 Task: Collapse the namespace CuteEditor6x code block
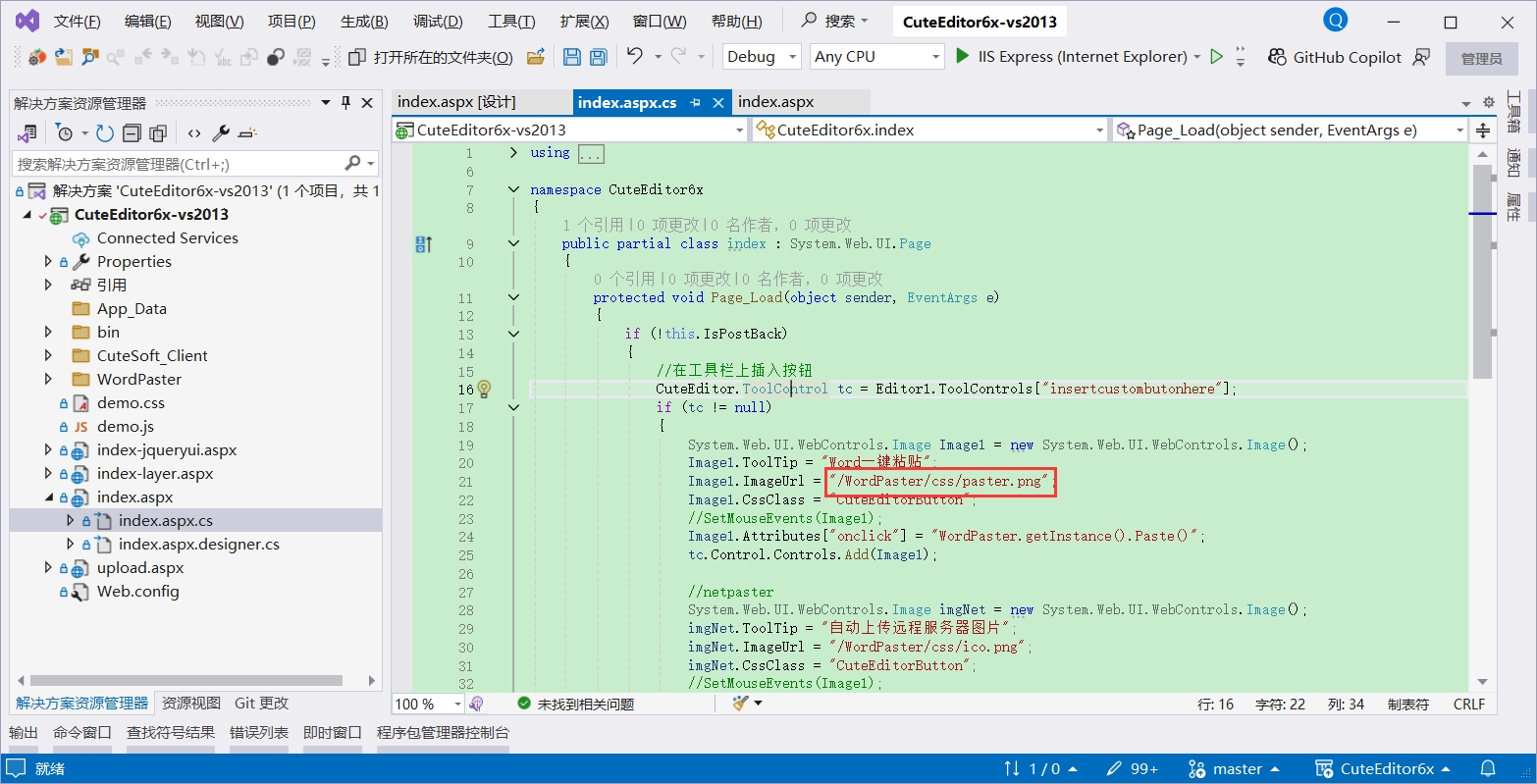click(513, 189)
